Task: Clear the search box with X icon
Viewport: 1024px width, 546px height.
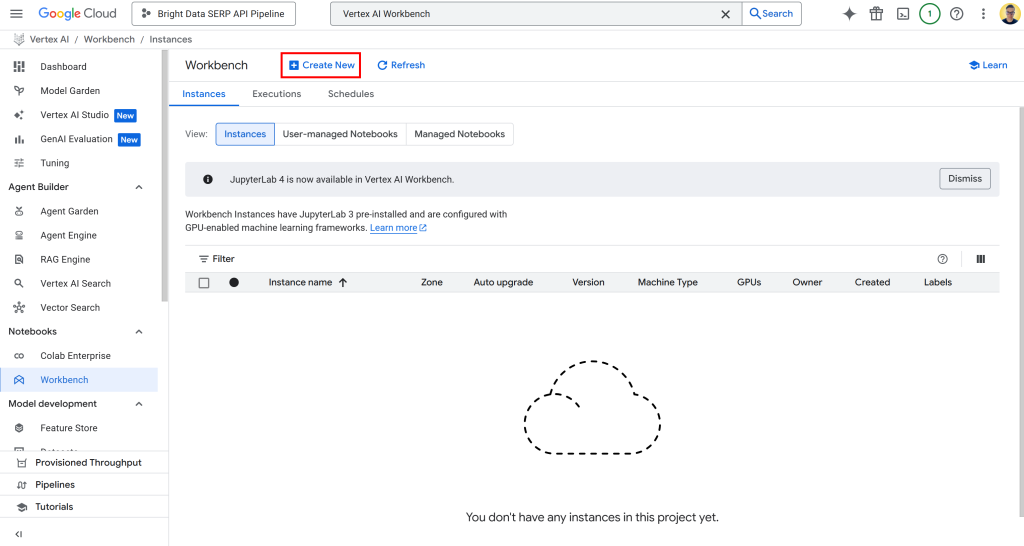Action: click(x=726, y=14)
